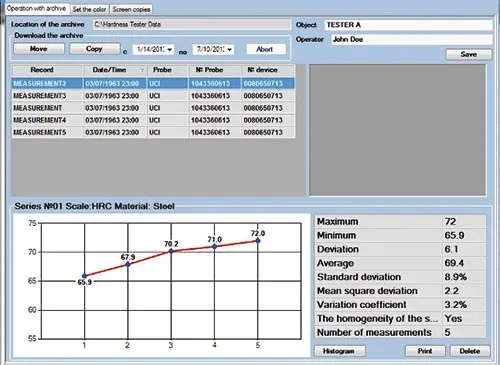Screen dimensions: 500x365
Task: Open the start date dropdown arrow
Action: point(170,49)
